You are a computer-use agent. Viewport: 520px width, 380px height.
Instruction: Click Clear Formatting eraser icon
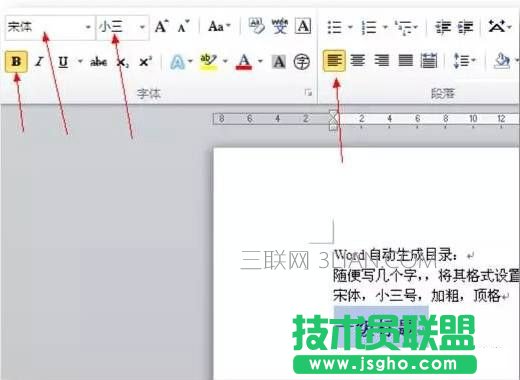(256, 26)
